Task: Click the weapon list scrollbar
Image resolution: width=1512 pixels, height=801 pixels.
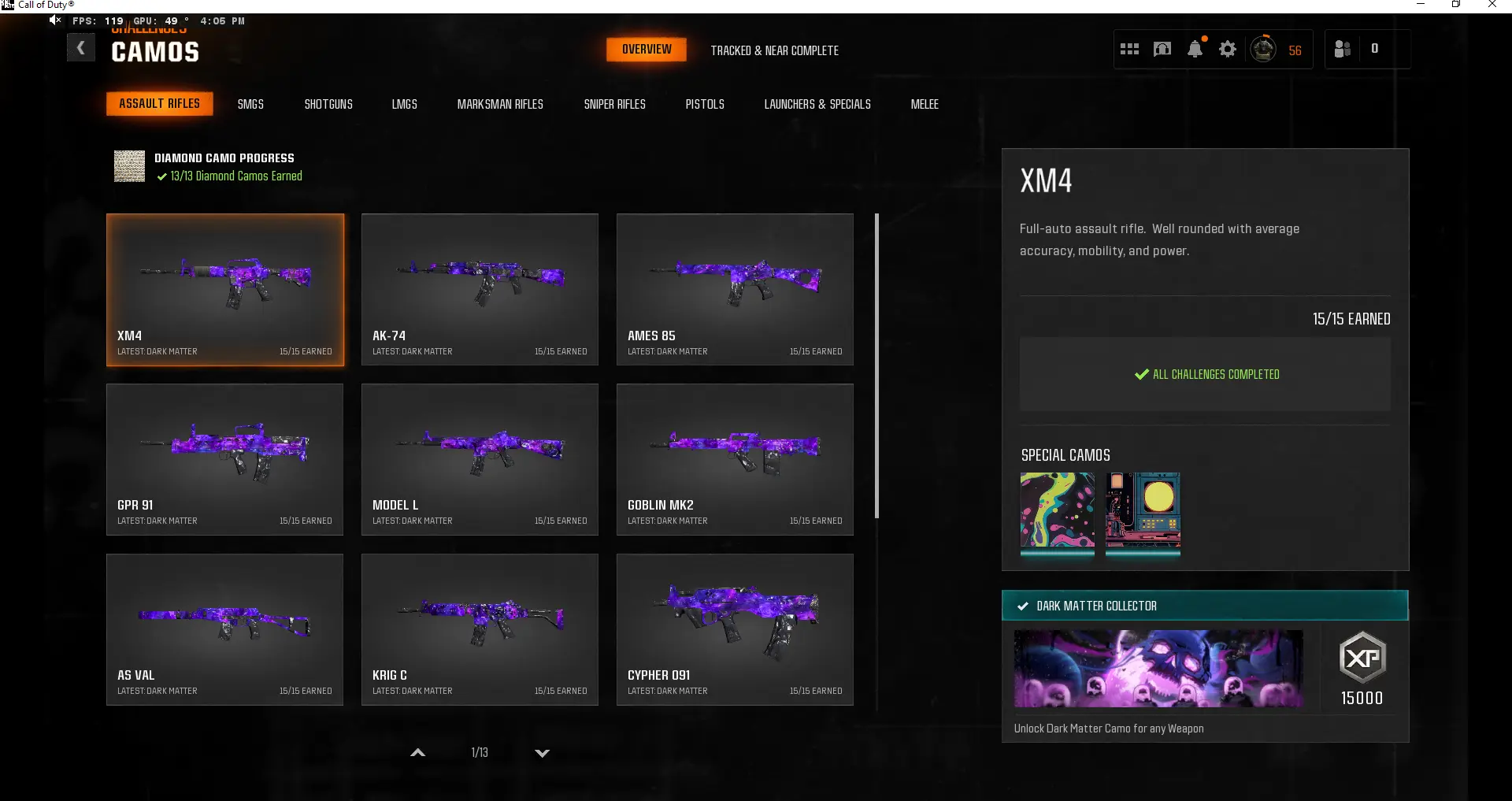Action: click(x=876, y=365)
